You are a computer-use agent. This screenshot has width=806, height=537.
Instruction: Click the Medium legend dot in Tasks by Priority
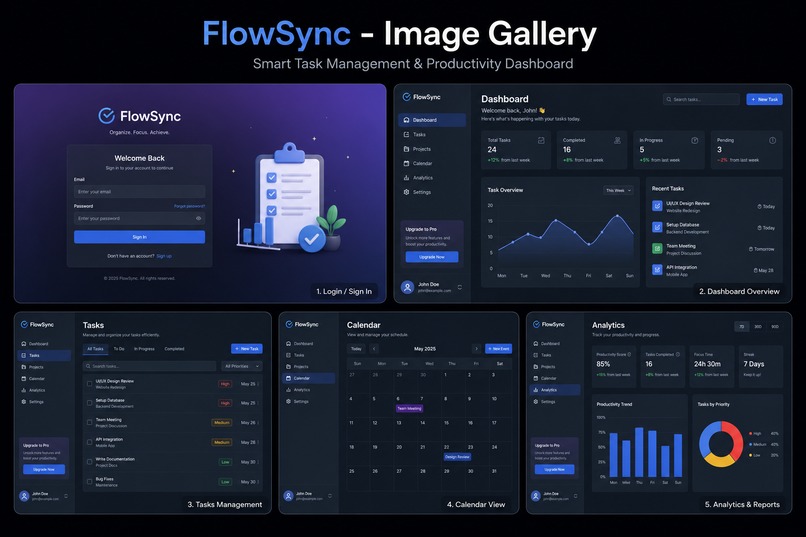[x=750, y=445]
